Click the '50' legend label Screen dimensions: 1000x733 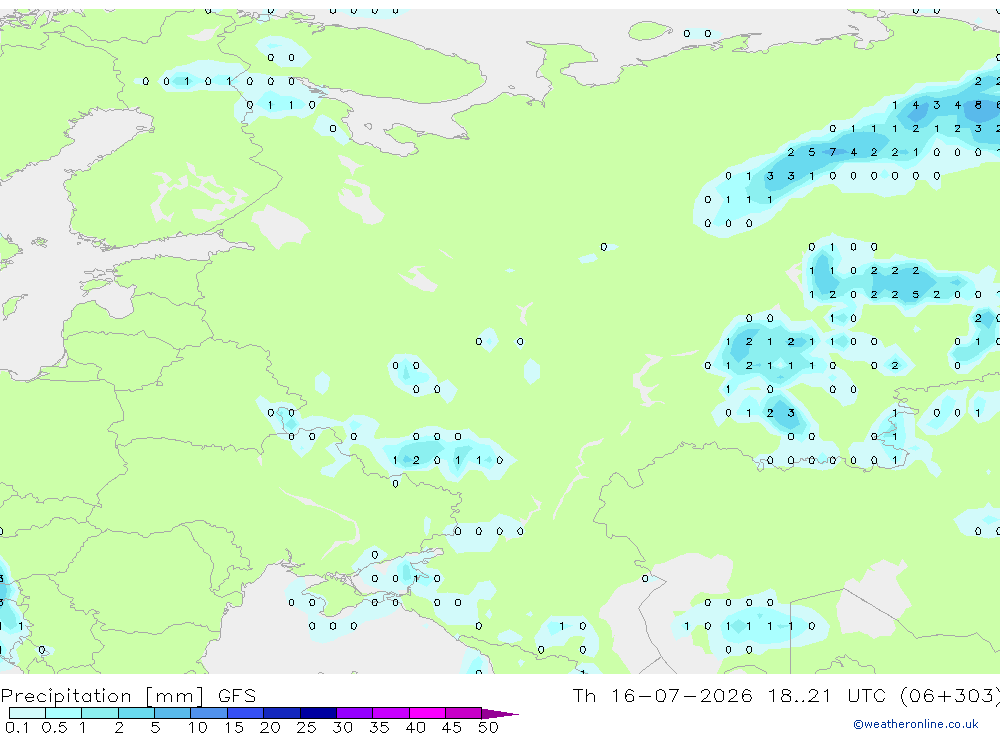tap(488, 727)
